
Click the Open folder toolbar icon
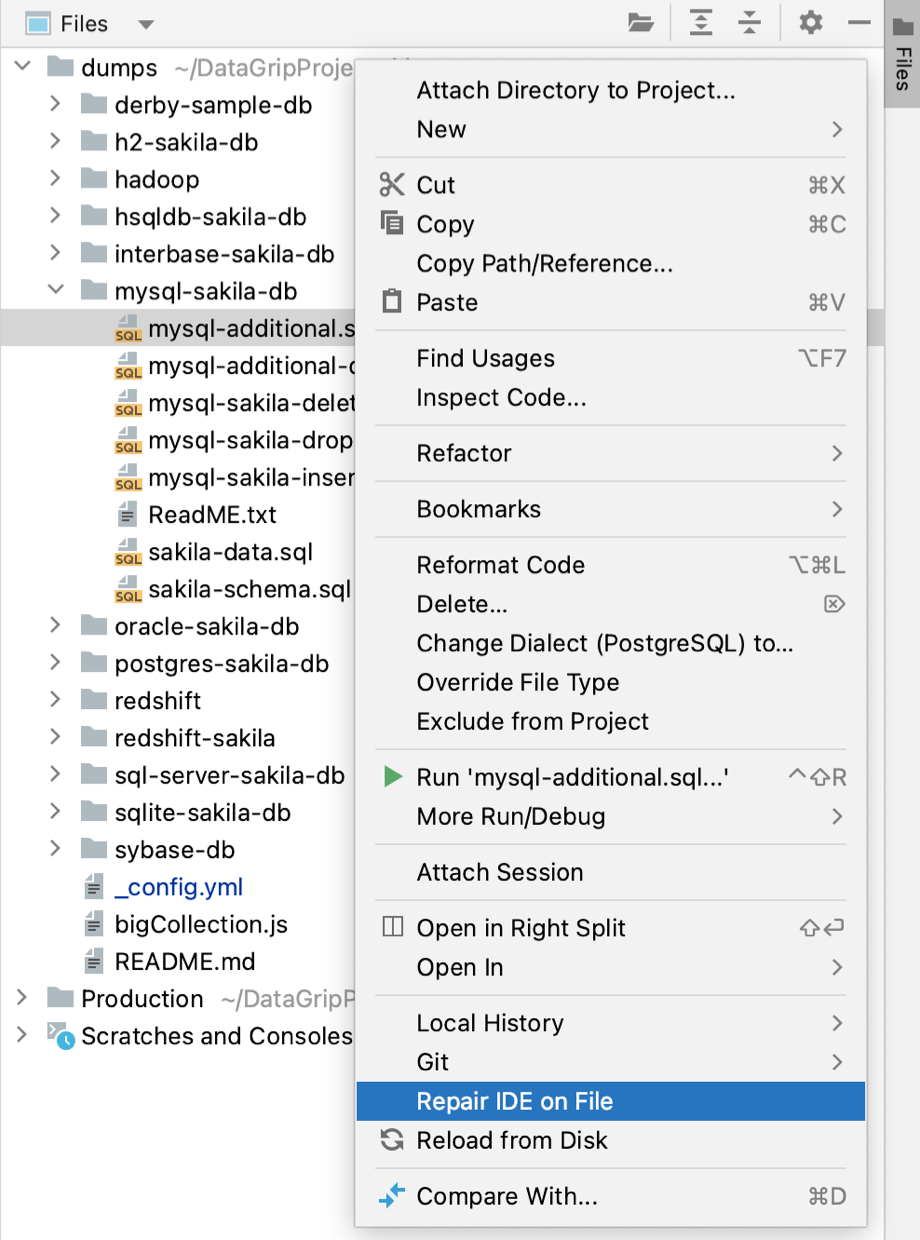pyautogui.click(x=640, y=23)
